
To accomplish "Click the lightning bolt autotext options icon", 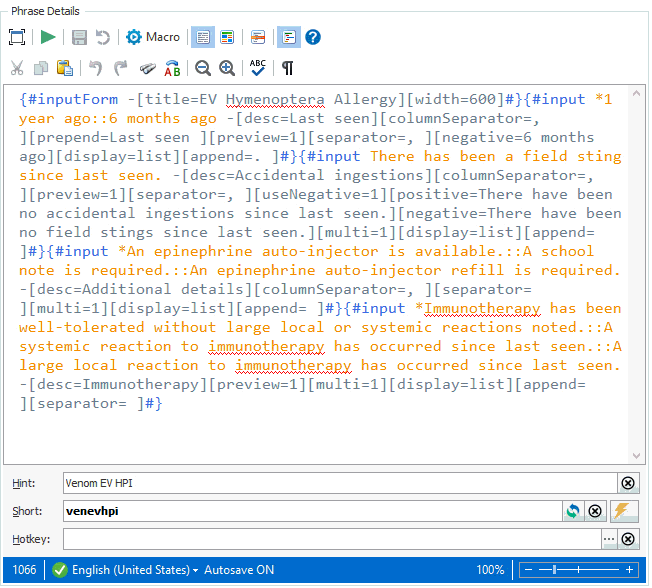I will click(625, 512).
